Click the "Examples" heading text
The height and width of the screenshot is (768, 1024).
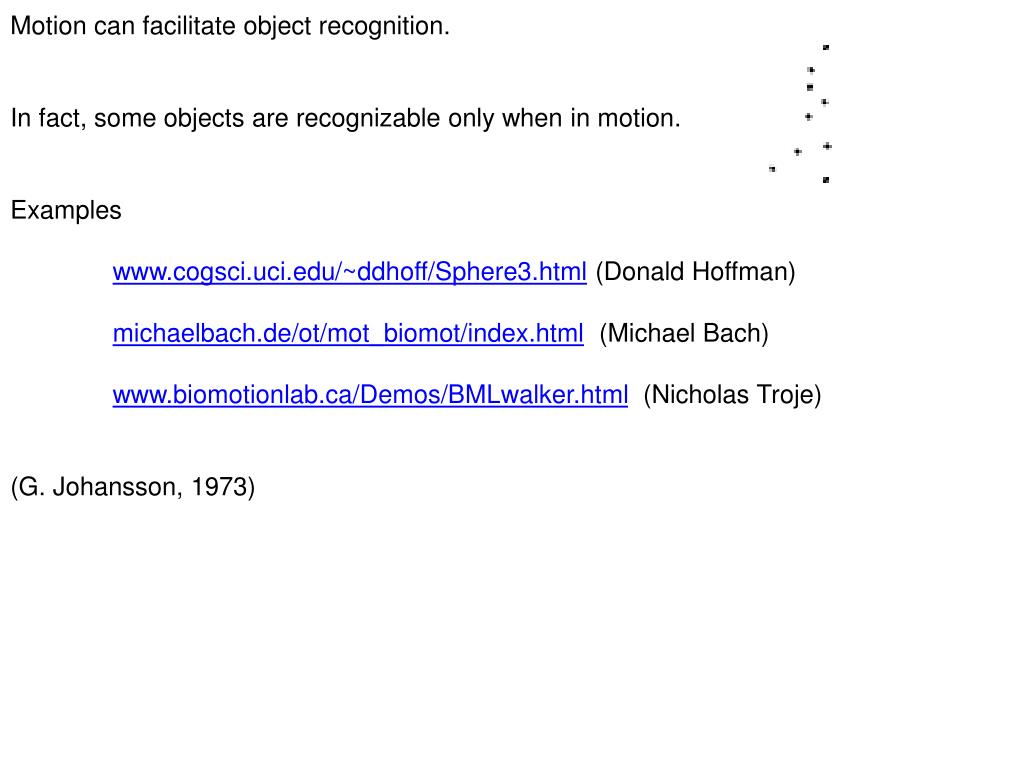pyautogui.click(x=66, y=211)
